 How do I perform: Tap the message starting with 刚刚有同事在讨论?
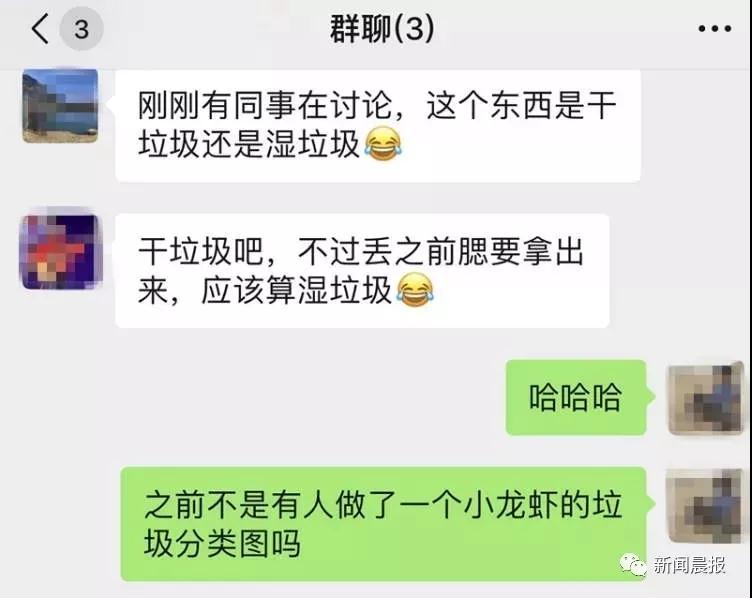pyautogui.click(x=378, y=125)
